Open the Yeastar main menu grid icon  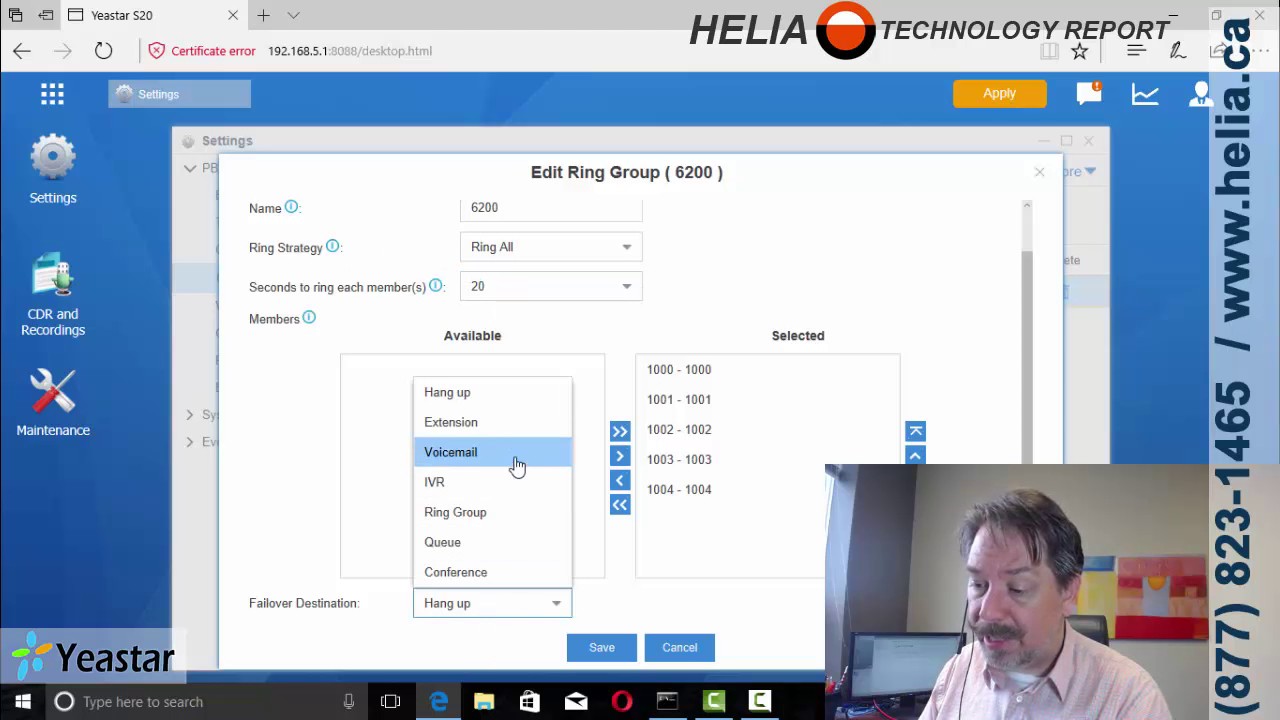tap(52, 94)
